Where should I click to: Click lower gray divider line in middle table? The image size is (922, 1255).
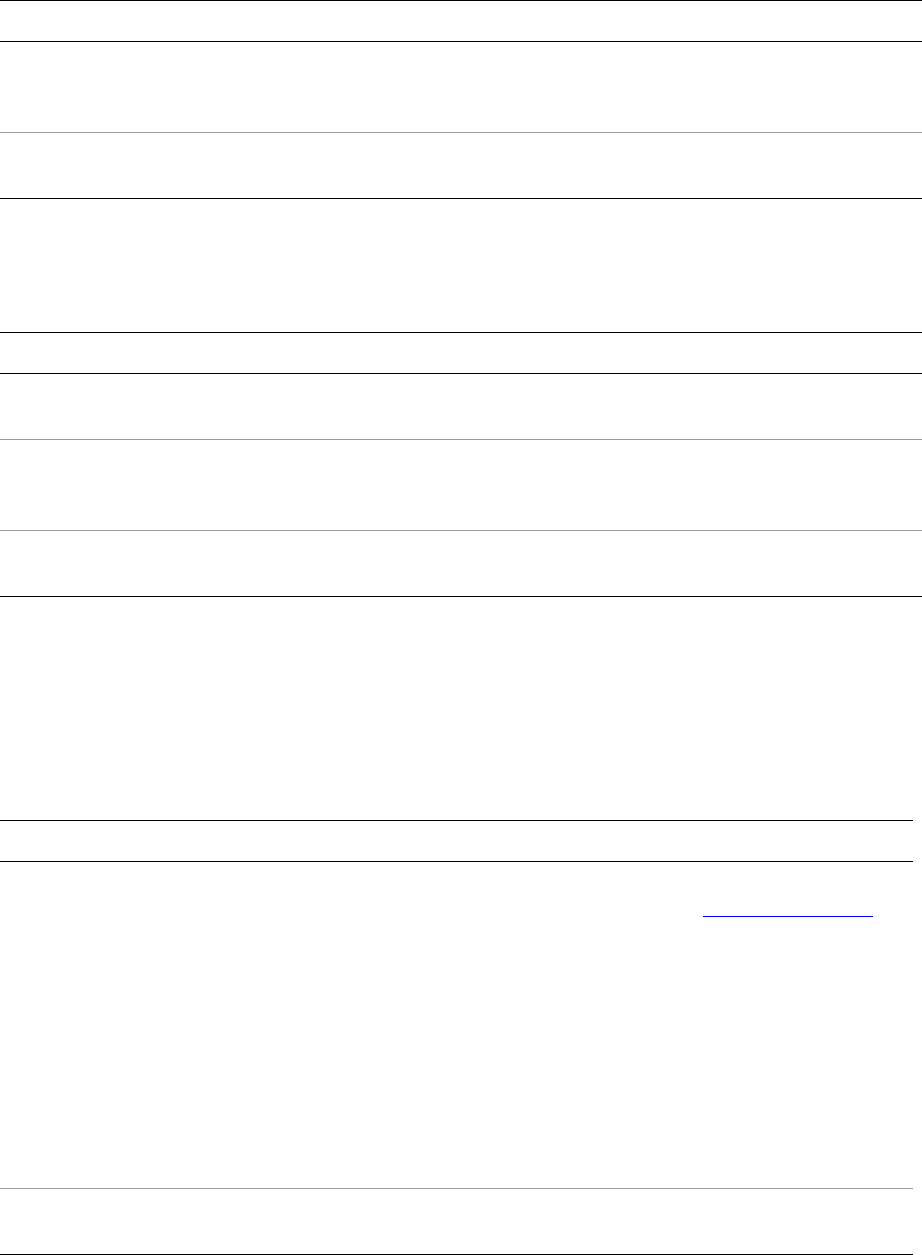click(x=460, y=531)
